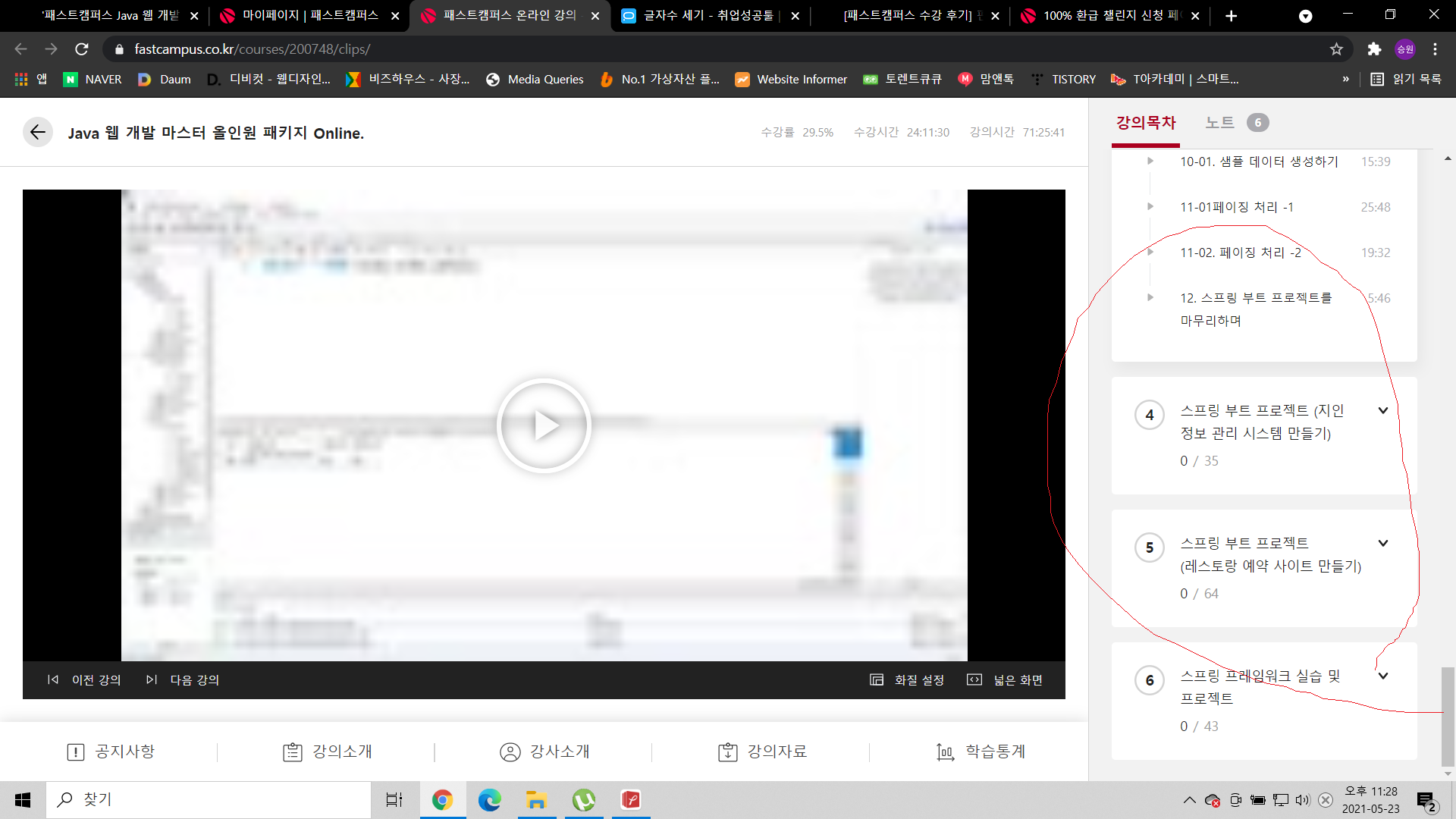Go to previous lecture (이전 강의)
This screenshot has height=819, width=1456.
pos(84,679)
